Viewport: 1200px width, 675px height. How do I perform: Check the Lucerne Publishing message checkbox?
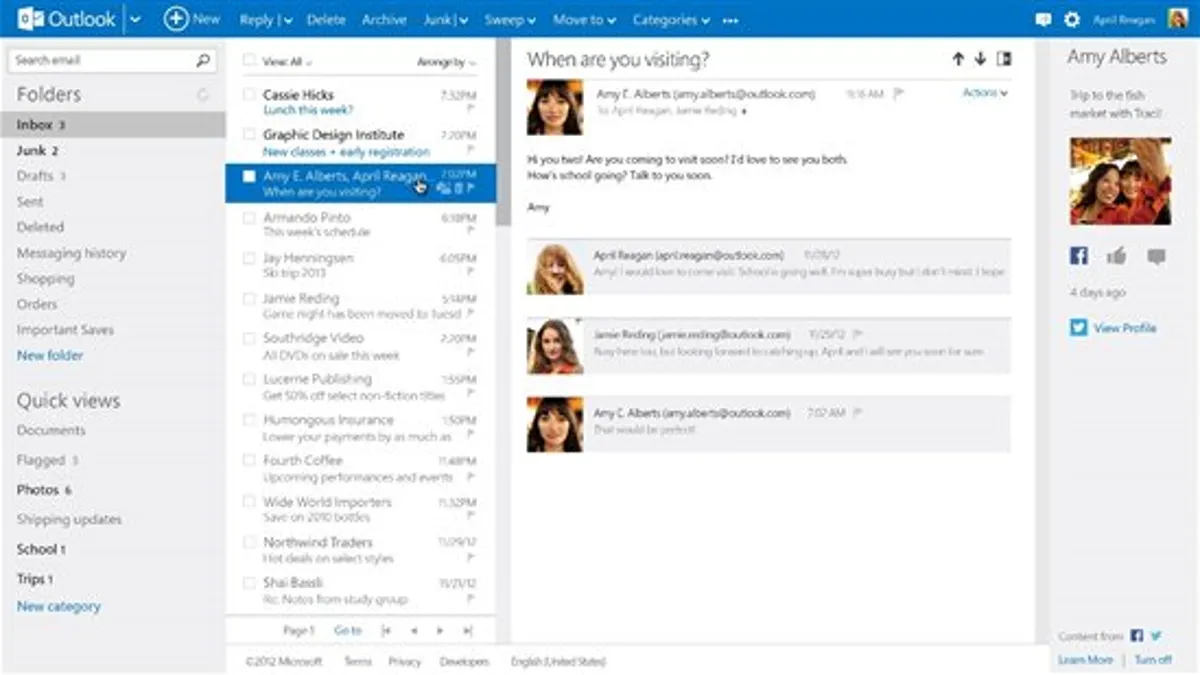click(249, 379)
